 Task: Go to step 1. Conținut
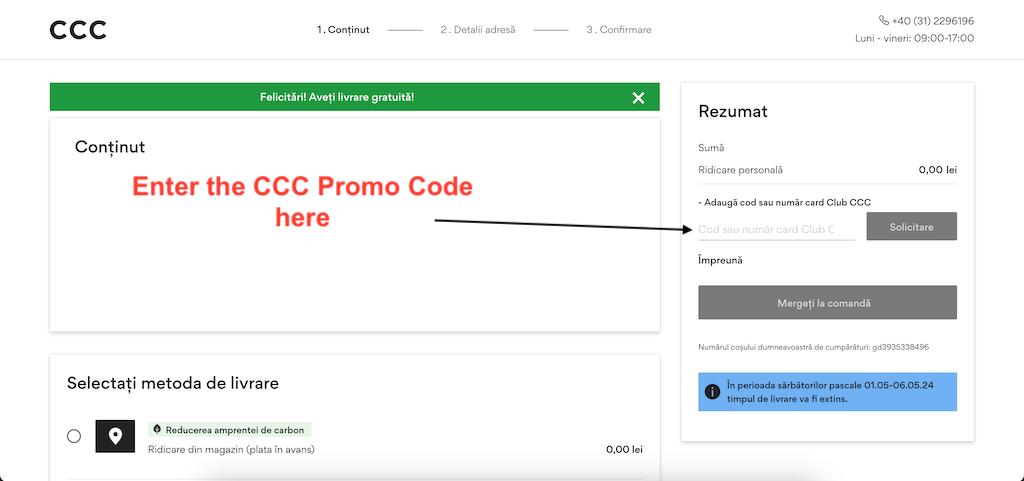click(x=343, y=30)
